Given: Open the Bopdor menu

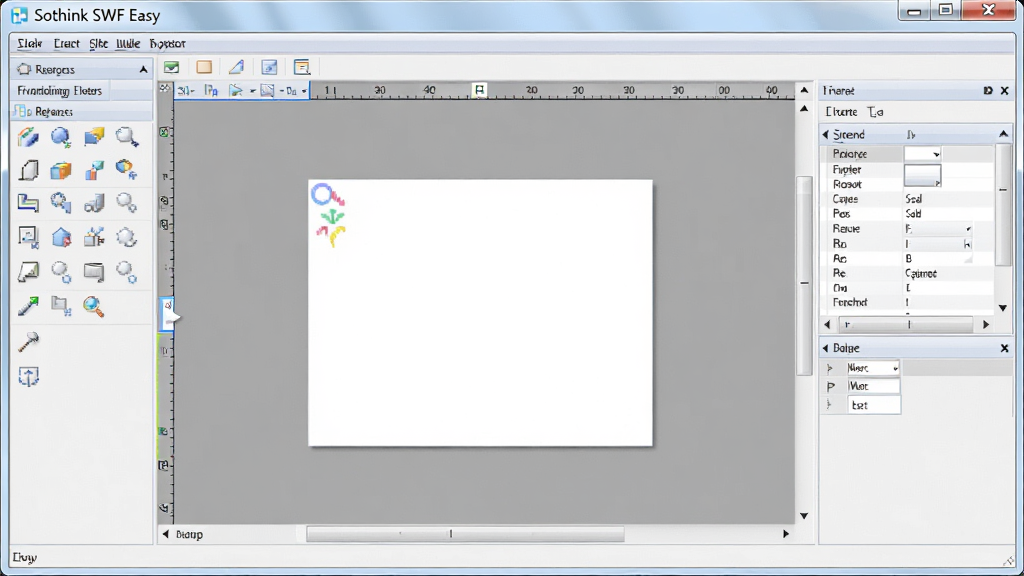Looking at the screenshot, I should pyautogui.click(x=167, y=44).
